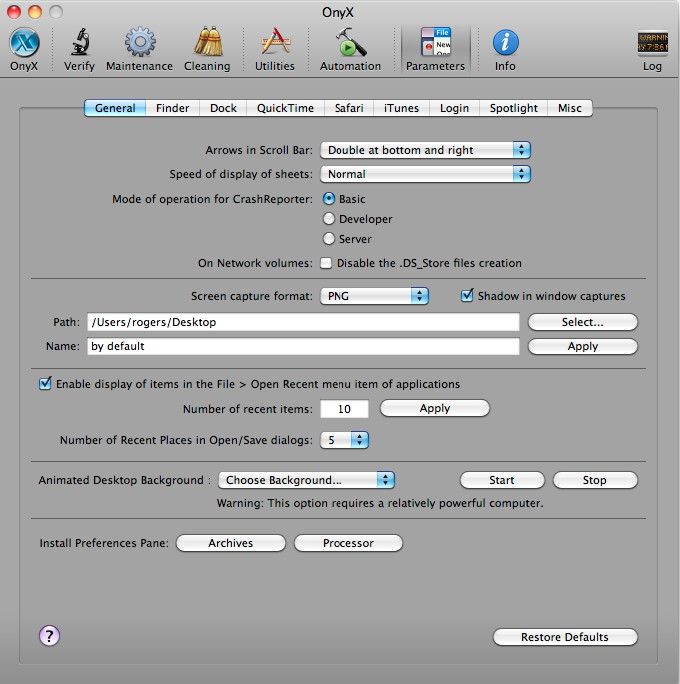Click the Number of recent items field

point(345,409)
